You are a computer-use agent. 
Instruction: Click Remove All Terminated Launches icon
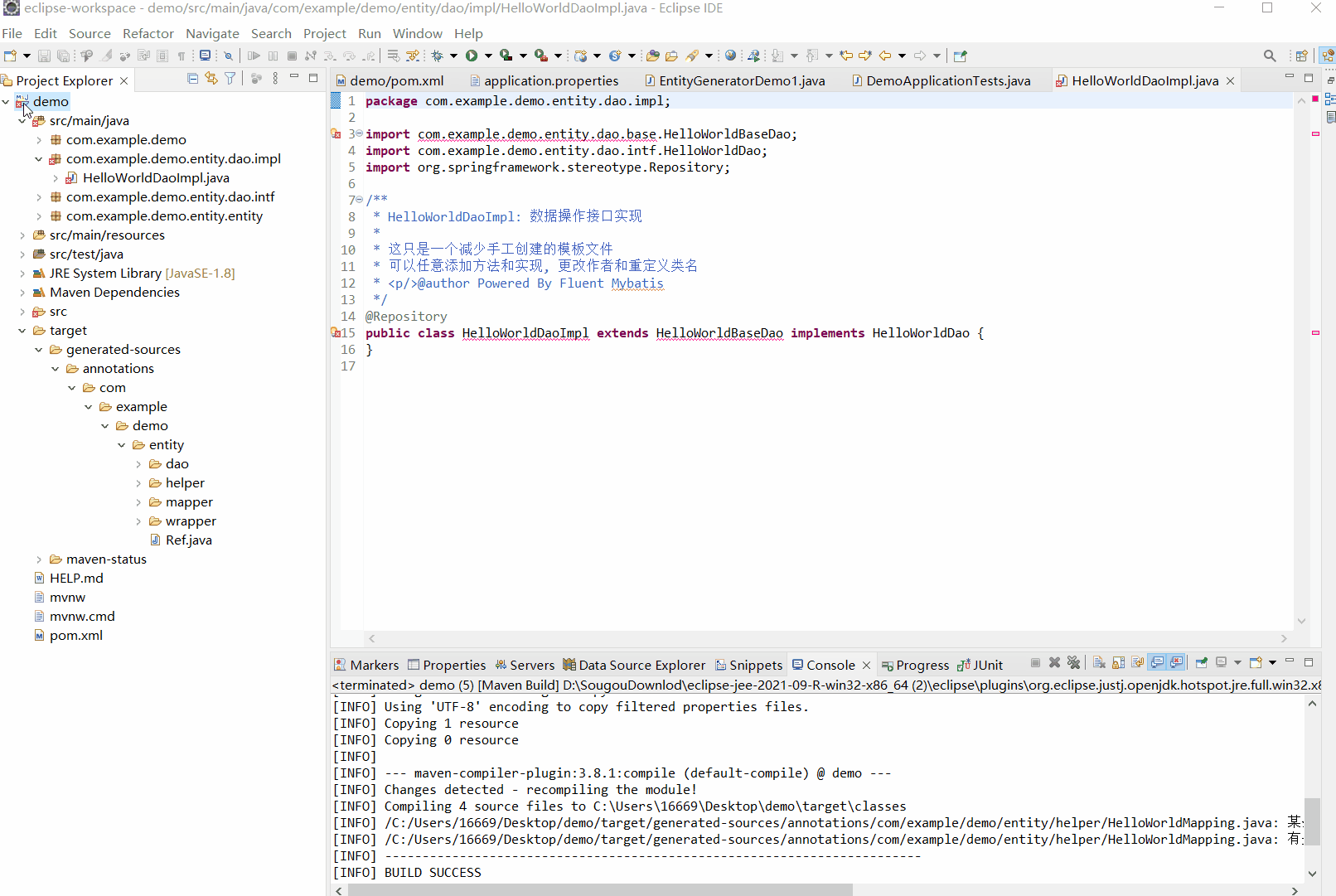1073,663
